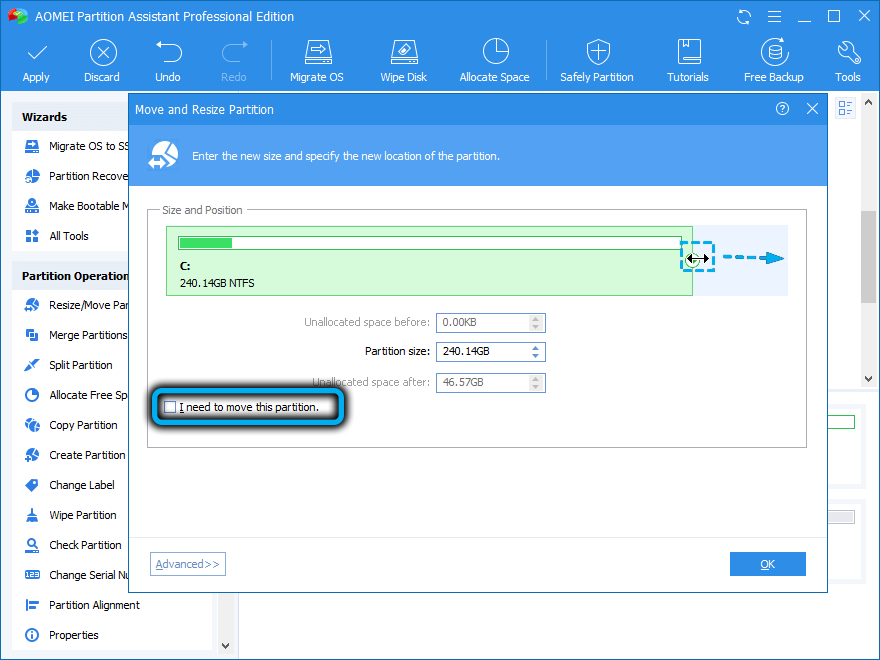Confirm the resize with OK button
This screenshot has width=880, height=660.
767,564
